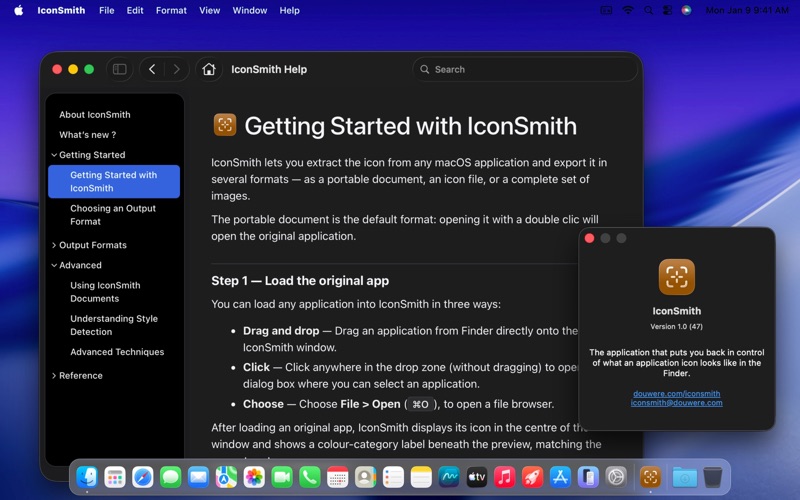The height and width of the screenshot is (500, 800).
Task: Open Choosing an Output Format topic
Action: (x=113, y=215)
